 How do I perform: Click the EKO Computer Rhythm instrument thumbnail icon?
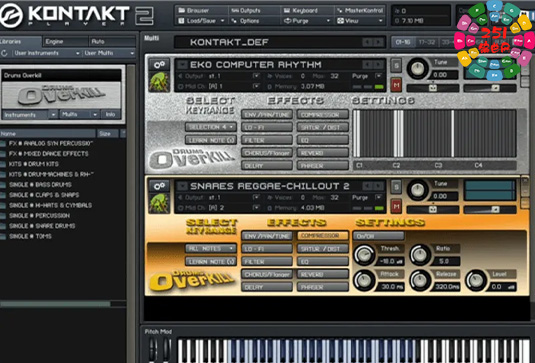[x=159, y=82]
